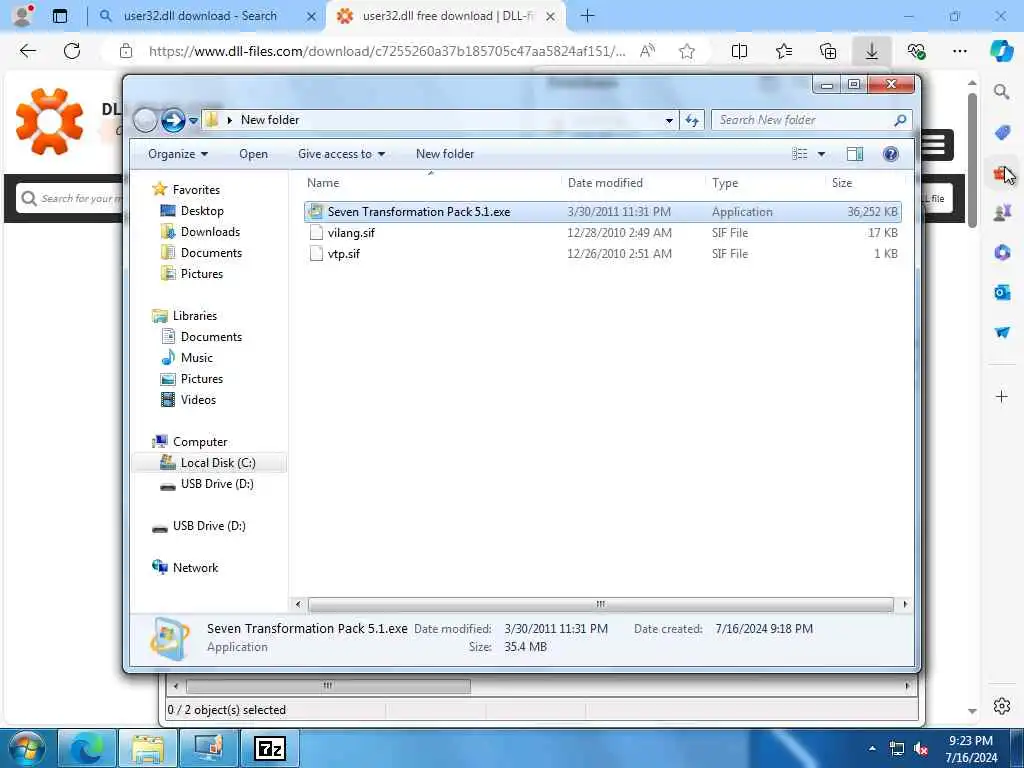Open Desktop under Favorites
Viewport: 1024px width, 768px height.
click(x=202, y=211)
